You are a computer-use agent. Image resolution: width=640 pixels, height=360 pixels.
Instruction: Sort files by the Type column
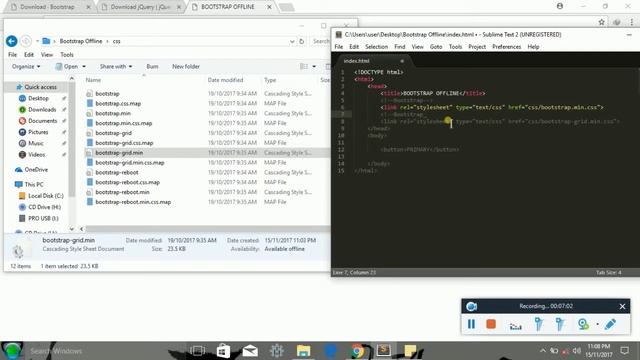[270, 80]
